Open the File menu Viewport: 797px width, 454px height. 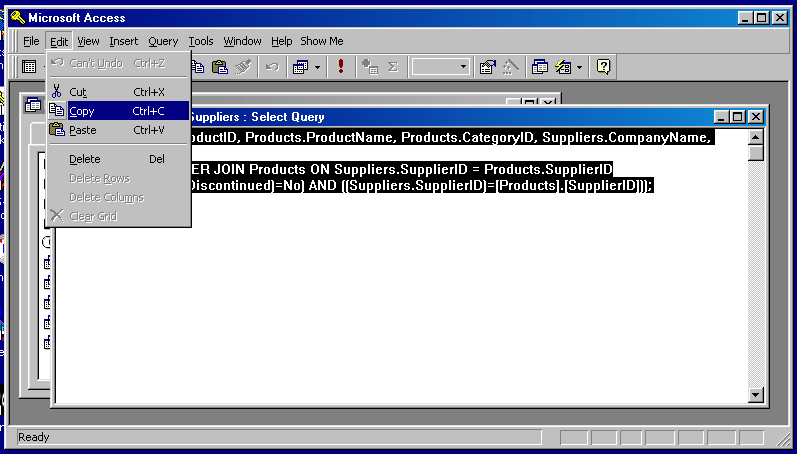click(31, 41)
